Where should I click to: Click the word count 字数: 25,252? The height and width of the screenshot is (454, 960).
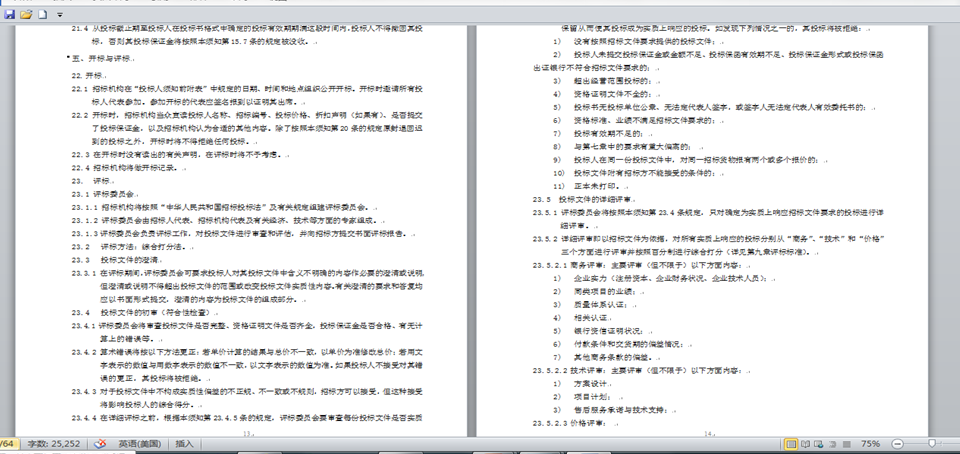[54, 444]
